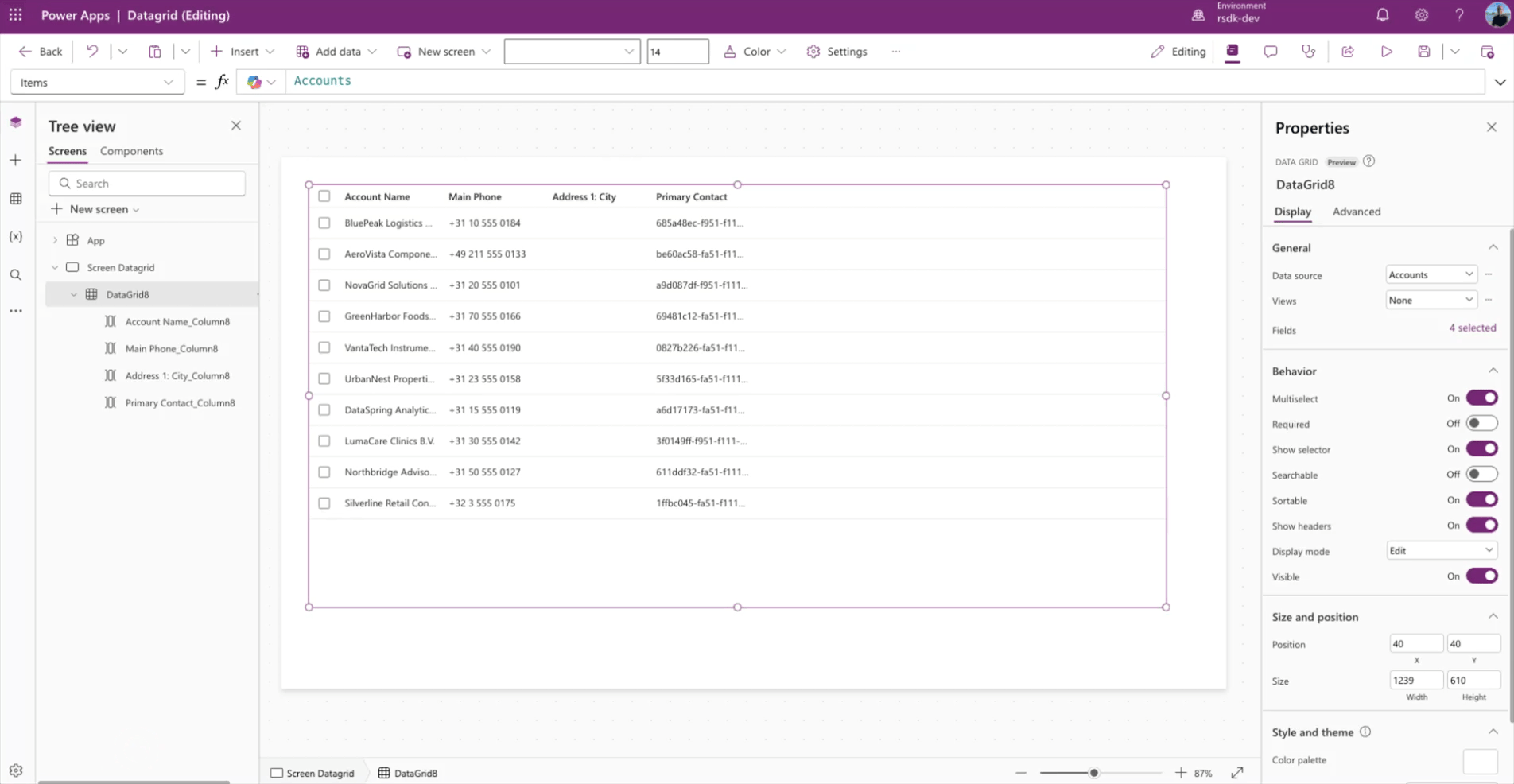Toggle the Searchable switch
The height and width of the screenshot is (784, 1514).
pyautogui.click(x=1482, y=475)
